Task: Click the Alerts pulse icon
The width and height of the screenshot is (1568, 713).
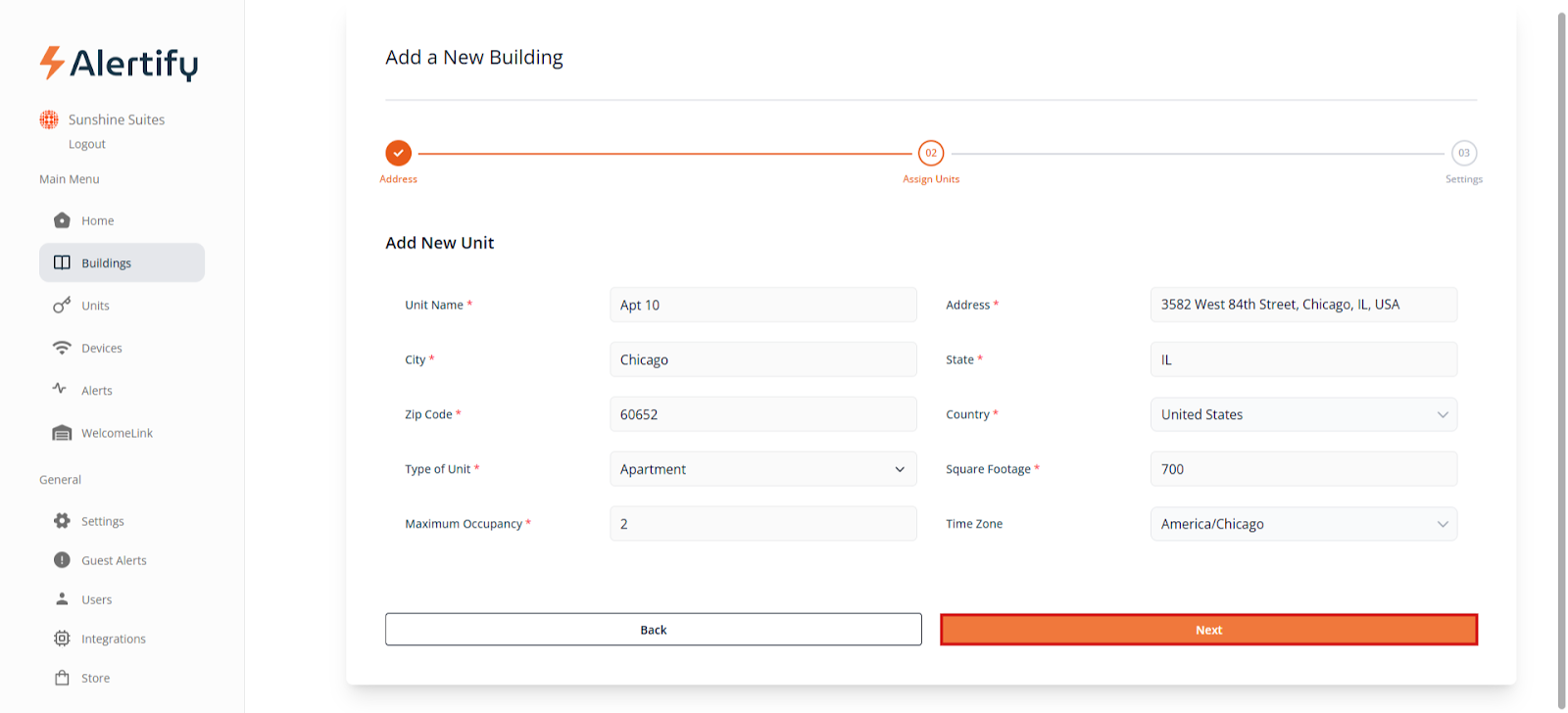Action: pos(60,389)
